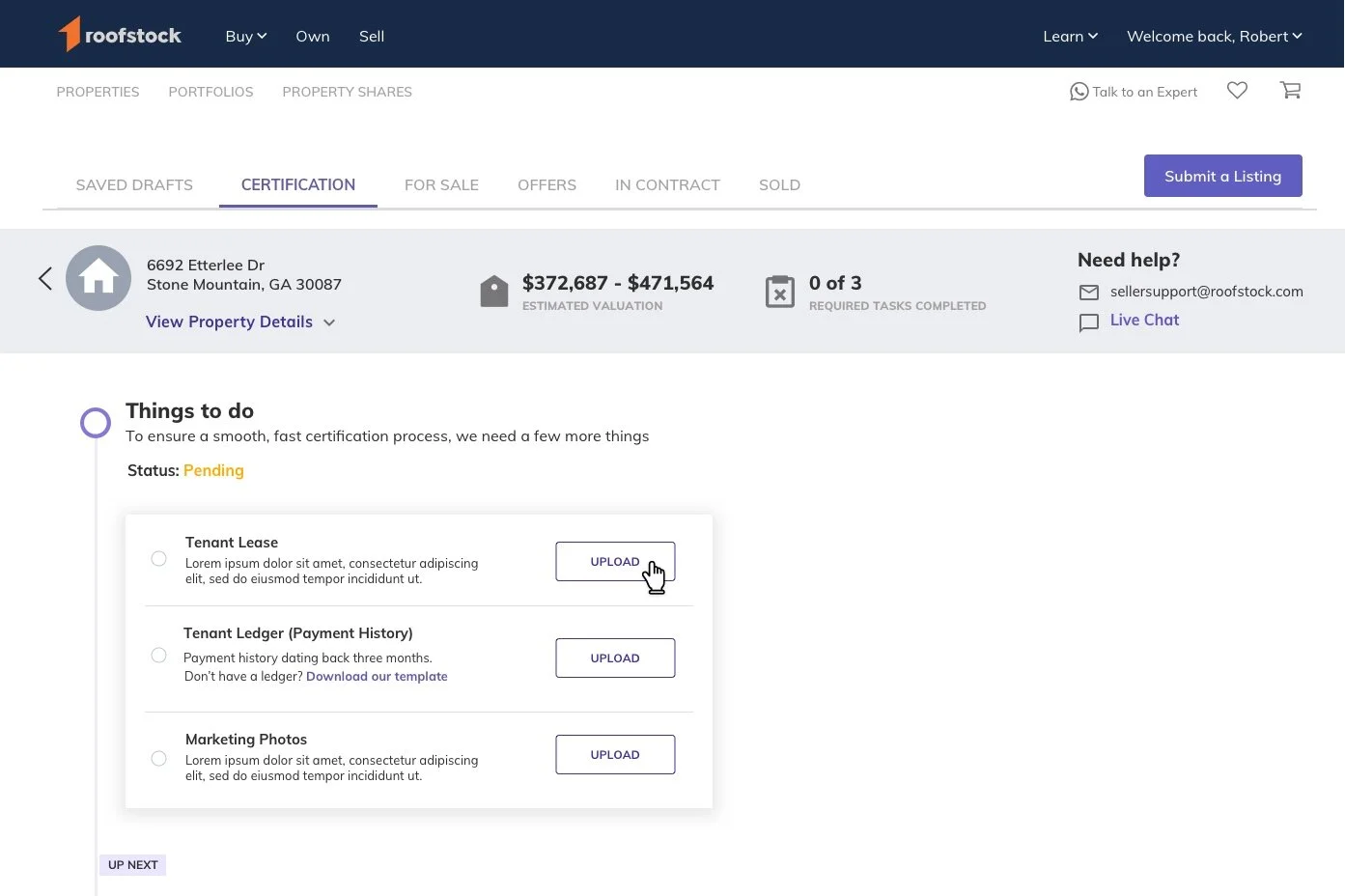Image resolution: width=1345 pixels, height=896 pixels.
Task: Click the live chat bubble icon
Action: tap(1089, 322)
